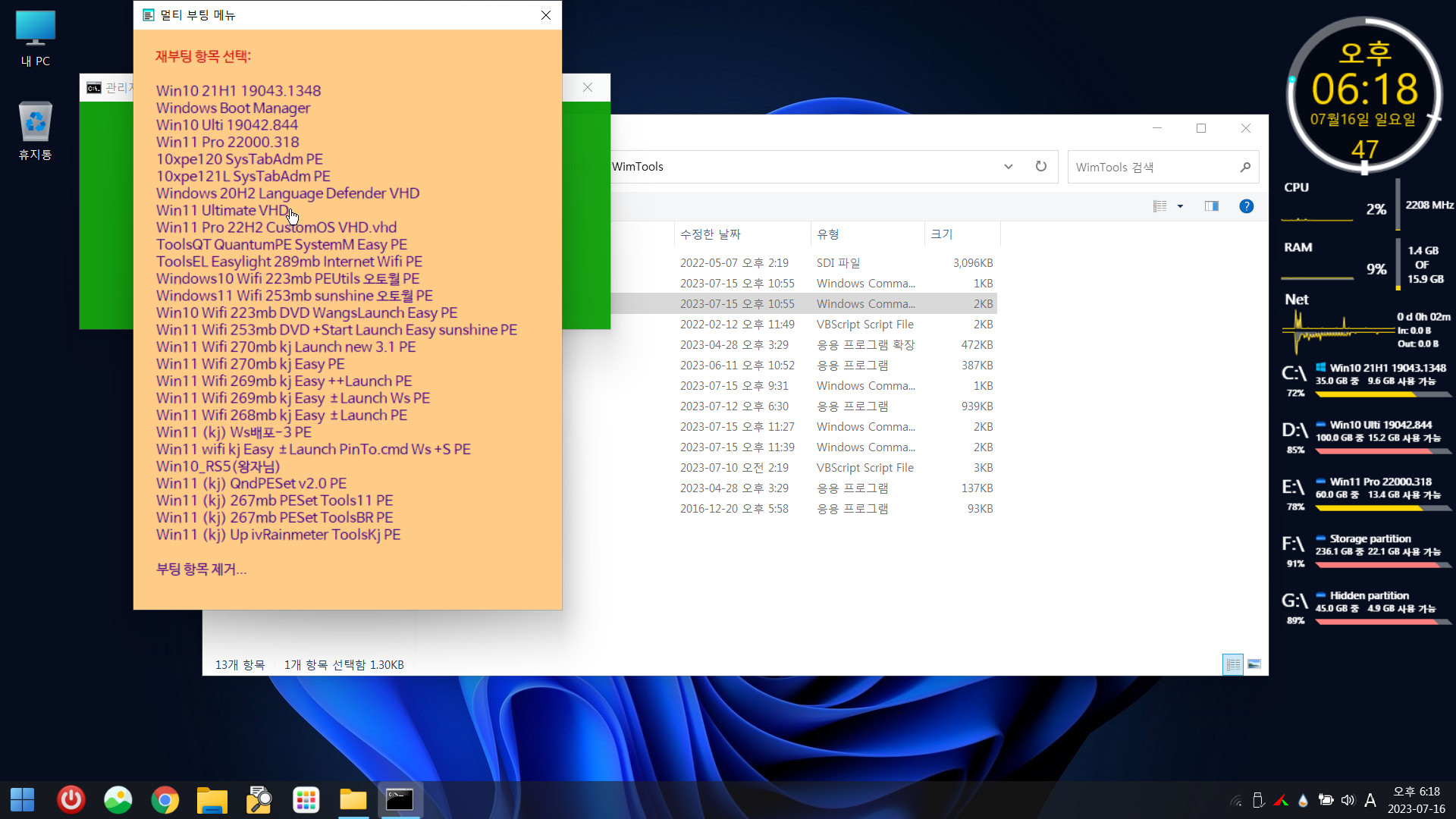Select the VBScript file row dated 2022-02-12
The height and width of the screenshot is (819, 1456).
(804, 324)
